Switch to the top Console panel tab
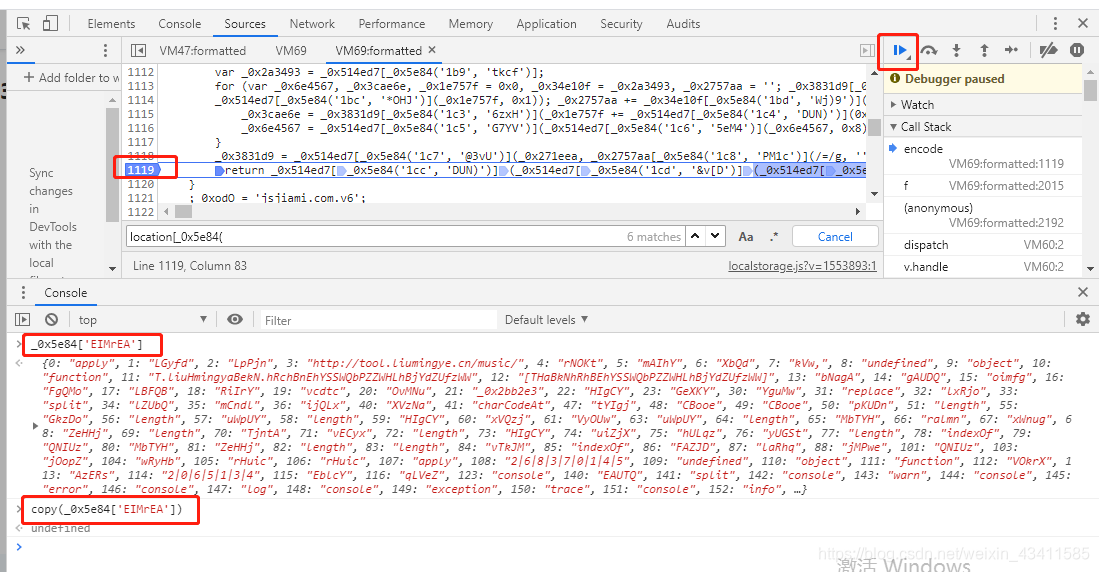The width and height of the screenshot is (1099, 572). pyautogui.click(x=179, y=24)
